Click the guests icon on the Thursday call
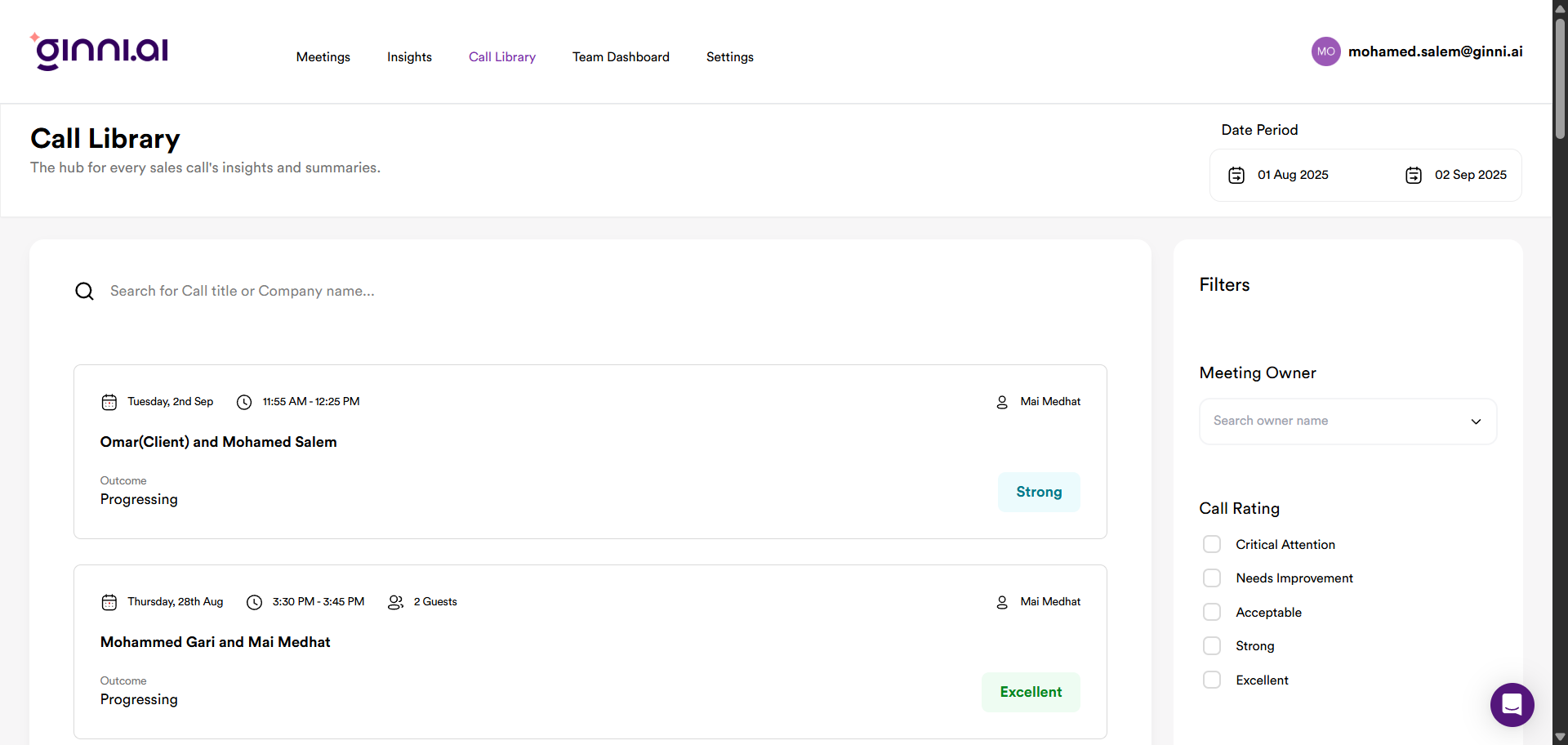Viewport: 1568px width, 745px height. (x=396, y=602)
